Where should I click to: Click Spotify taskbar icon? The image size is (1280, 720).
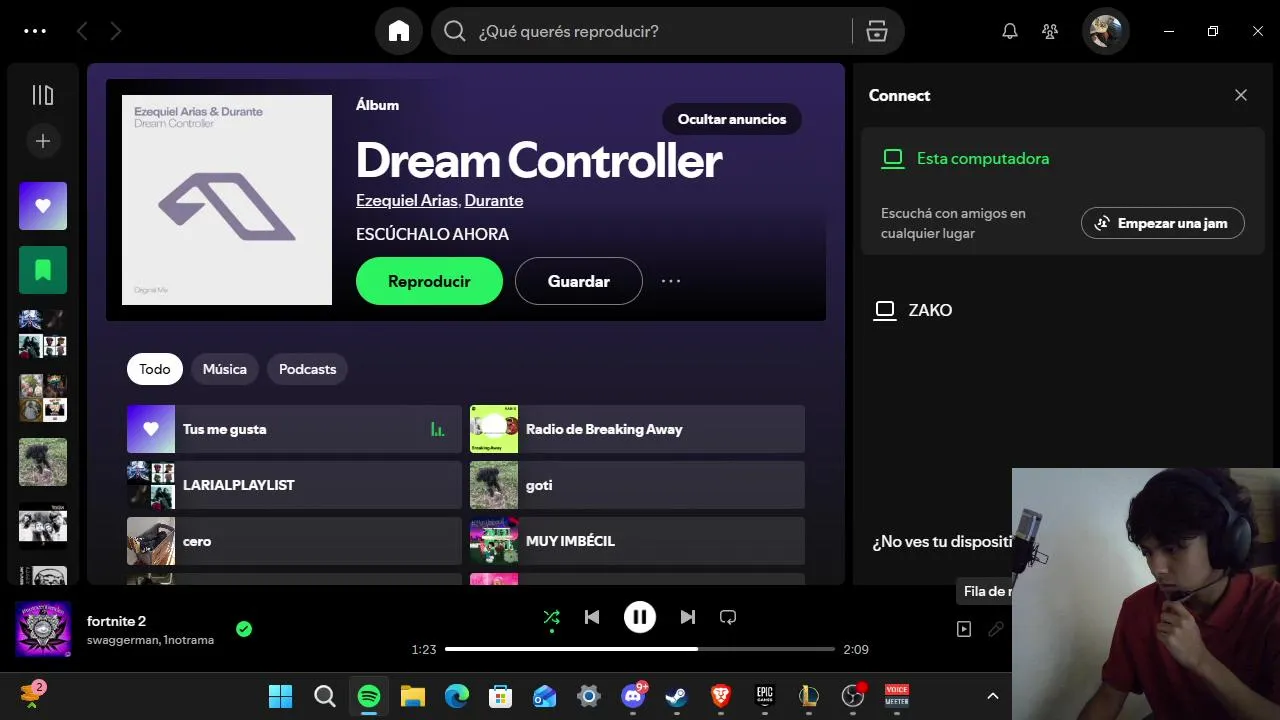coord(369,695)
